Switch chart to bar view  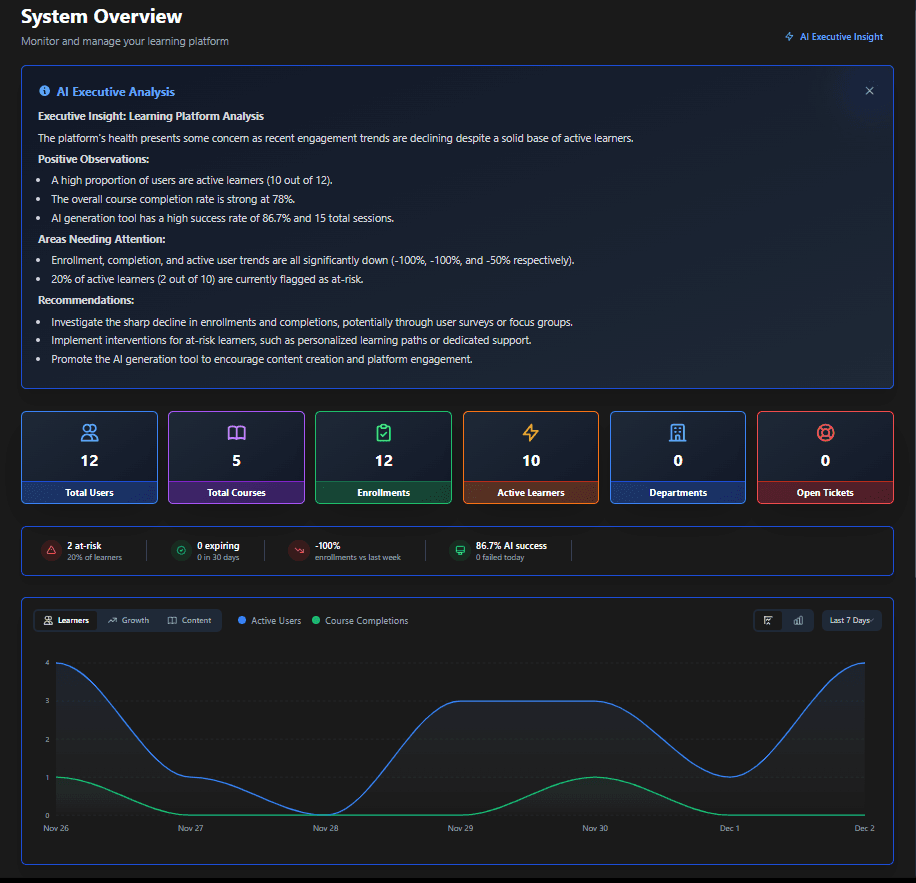(x=798, y=620)
